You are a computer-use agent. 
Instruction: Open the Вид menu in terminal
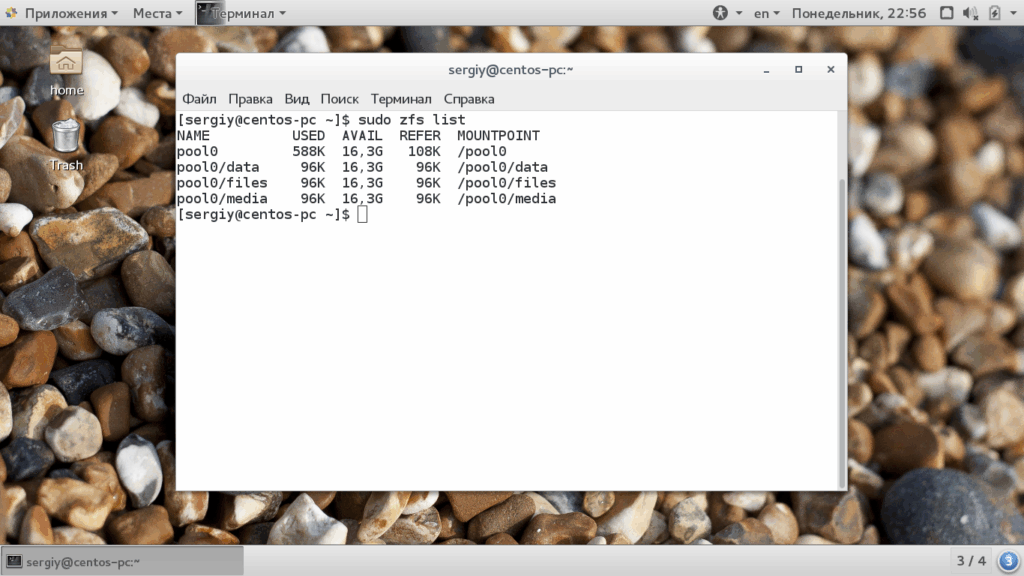[x=296, y=99]
